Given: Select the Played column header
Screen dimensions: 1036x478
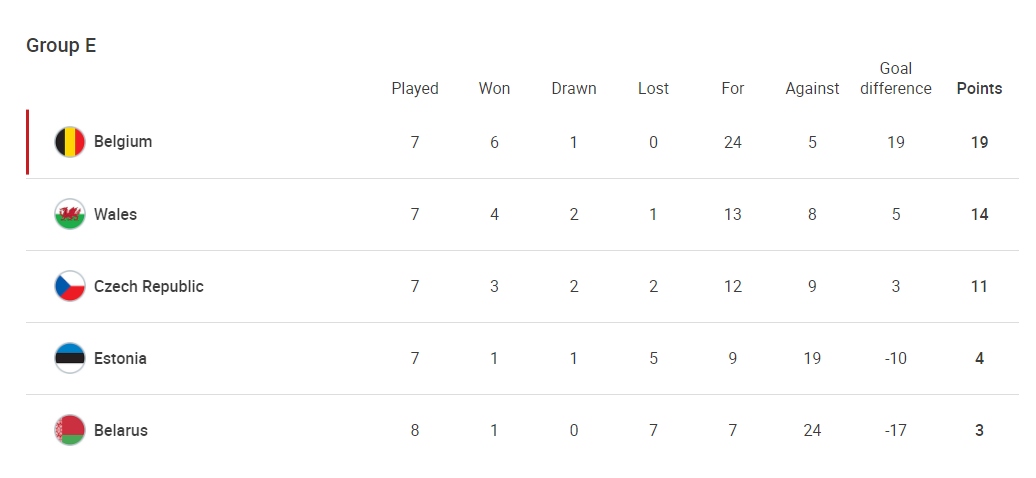Looking at the screenshot, I should tap(415, 89).
